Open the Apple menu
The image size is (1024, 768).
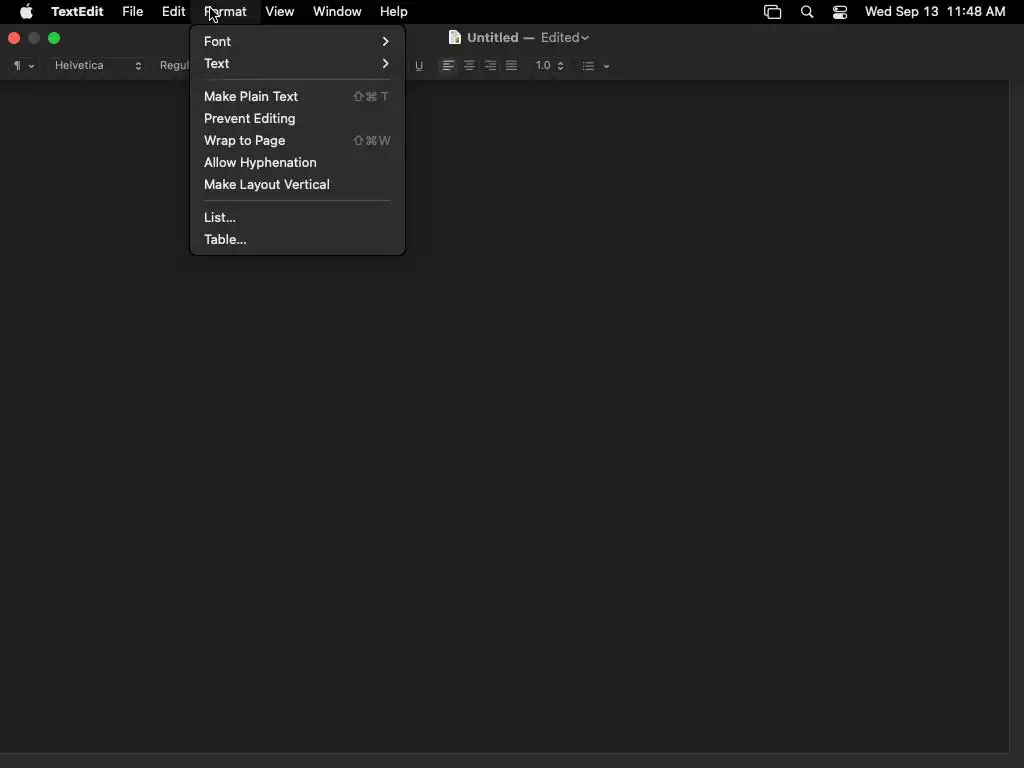26,12
